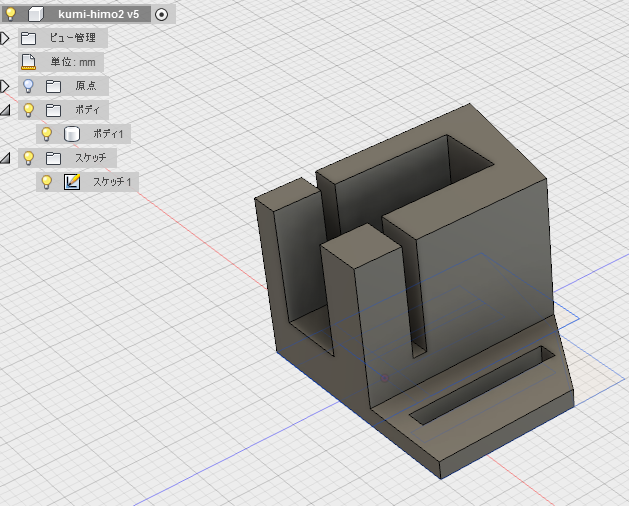This screenshot has height=506, width=629.
Task: Click the document units icon
Action: (x=28, y=62)
